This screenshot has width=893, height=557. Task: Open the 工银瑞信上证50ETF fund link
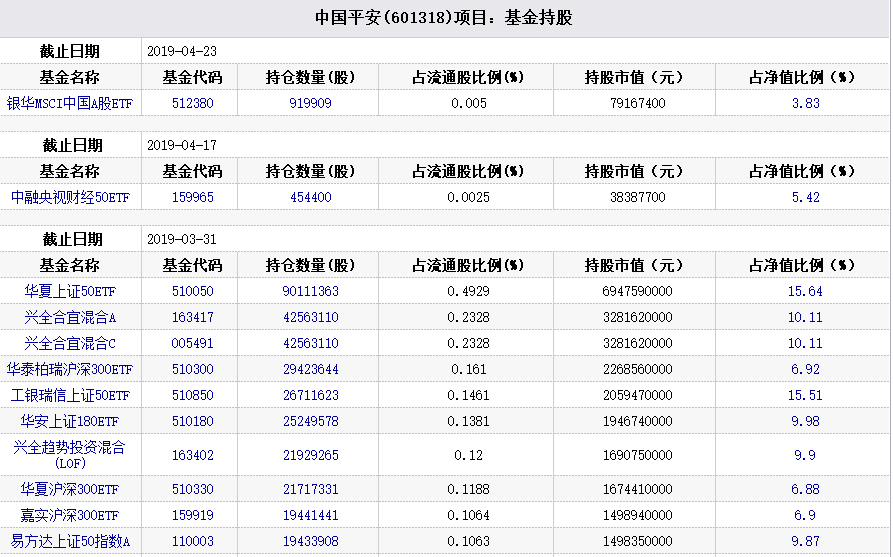pyautogui.click(x=70, y=396)
